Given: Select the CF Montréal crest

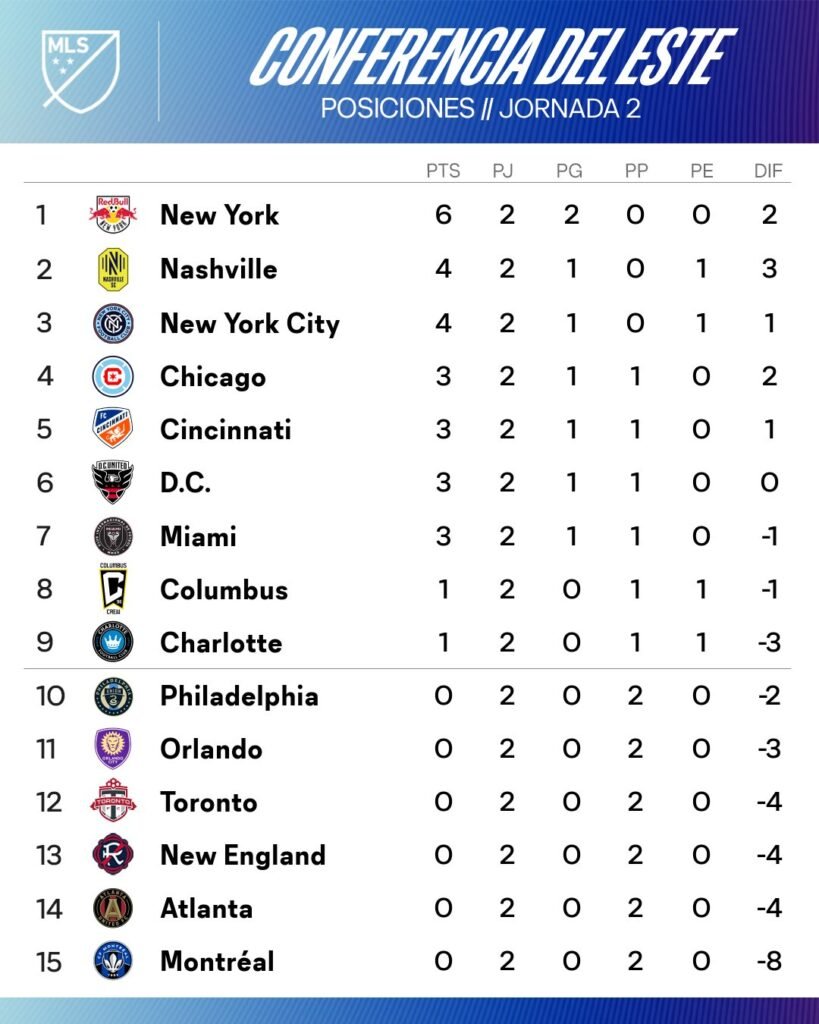Looking at the screenshot, I should (113, 961).
